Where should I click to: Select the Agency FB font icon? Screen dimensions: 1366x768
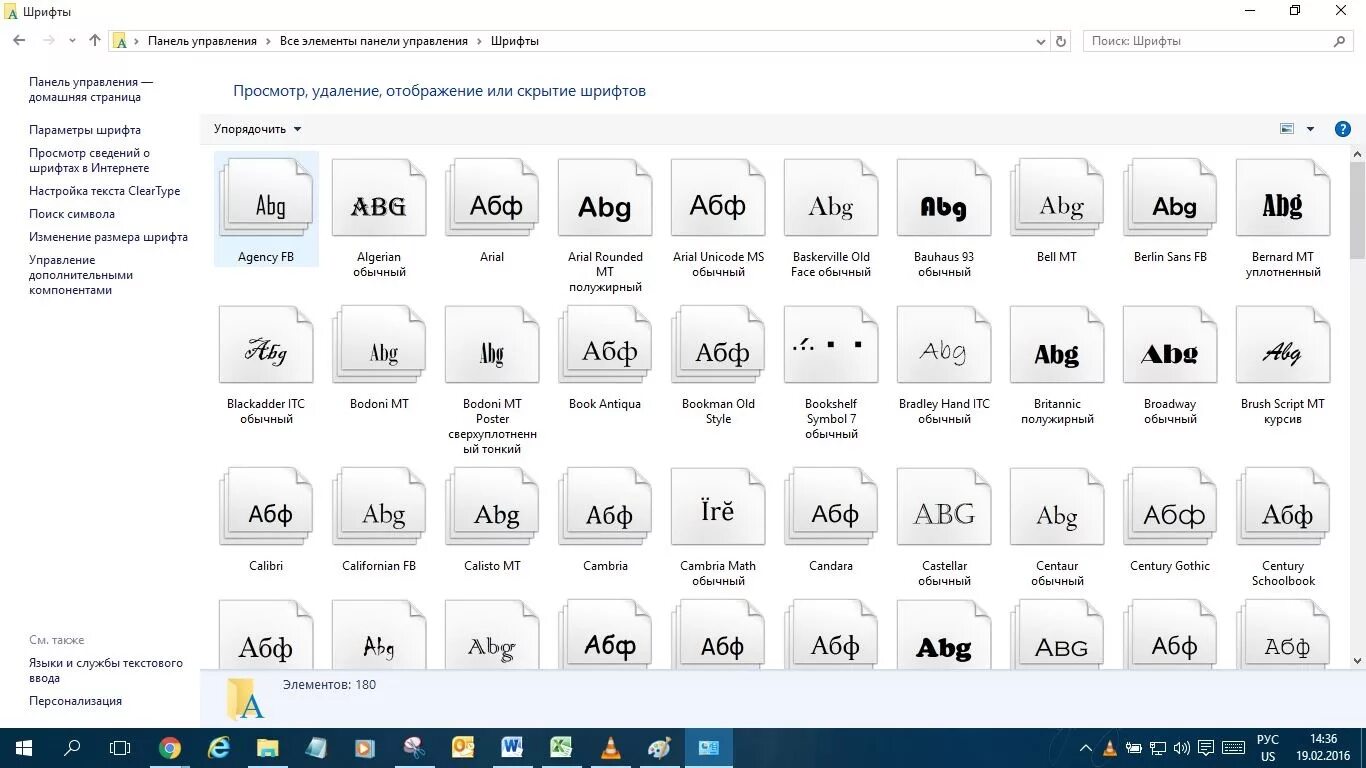[266, 197]
